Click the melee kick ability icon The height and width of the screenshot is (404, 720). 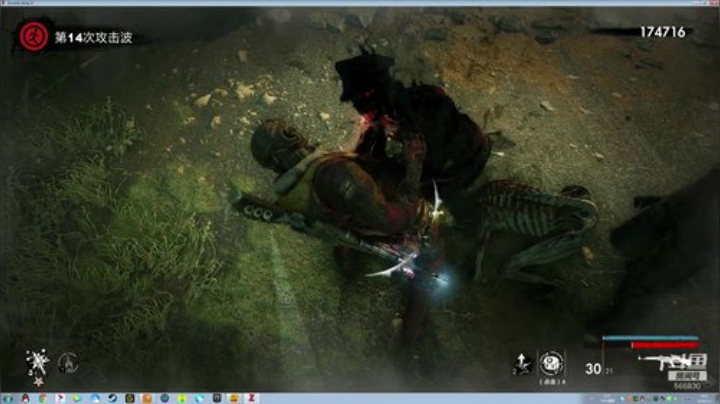coord(522,365)
